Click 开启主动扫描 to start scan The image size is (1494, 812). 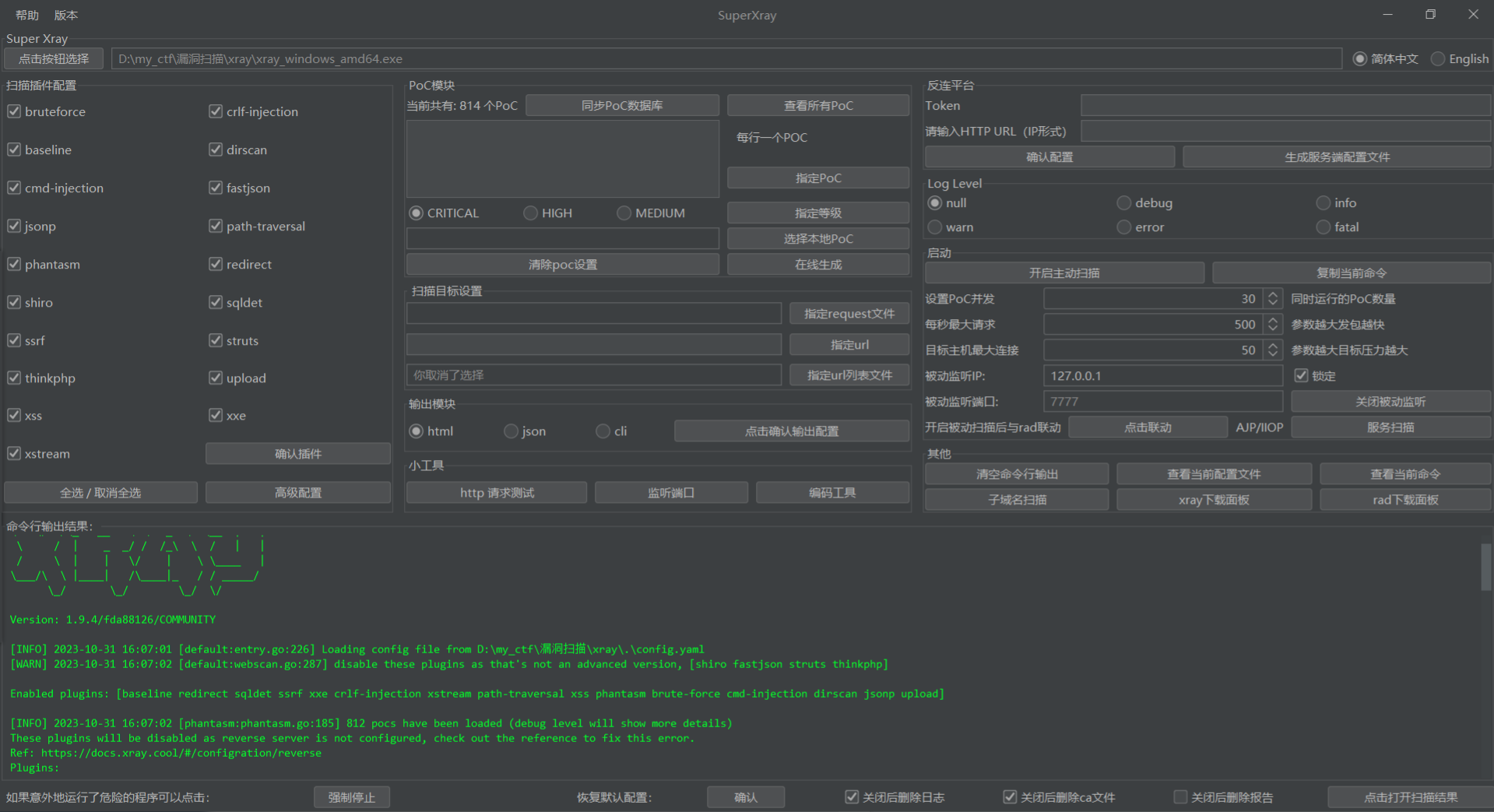(1064, 273)
